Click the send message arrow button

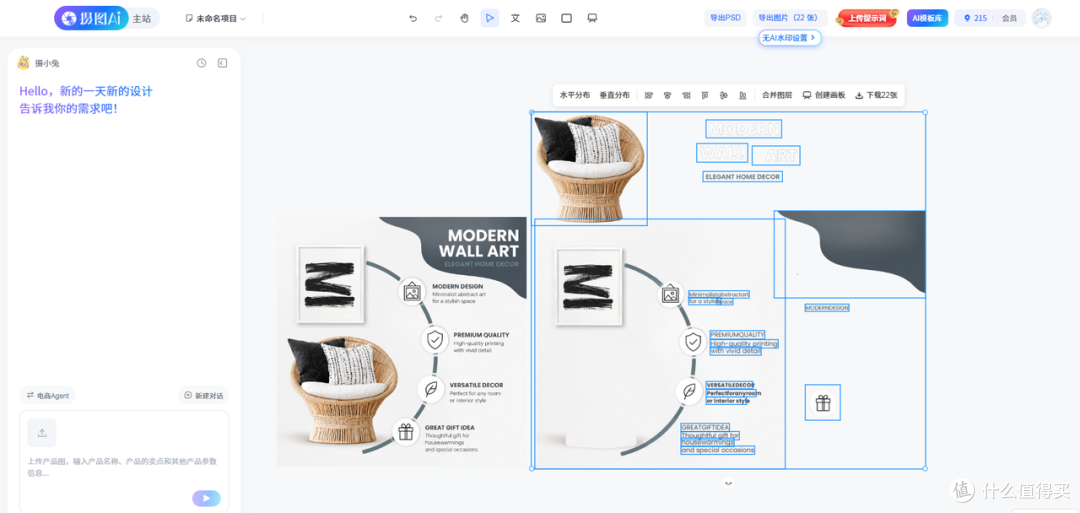point(207,499)
